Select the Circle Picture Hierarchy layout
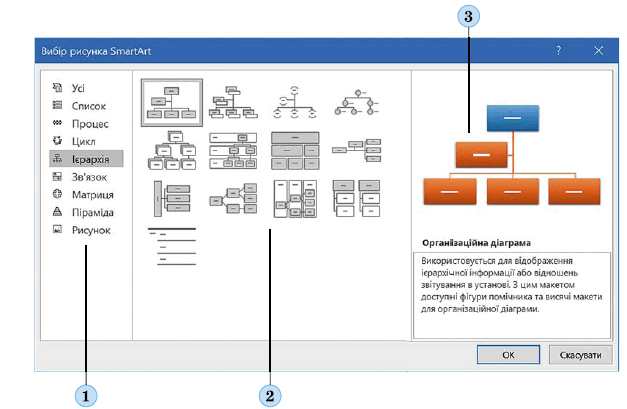The image size is (627, 409). pyautogui.click(x=357, y=103)
